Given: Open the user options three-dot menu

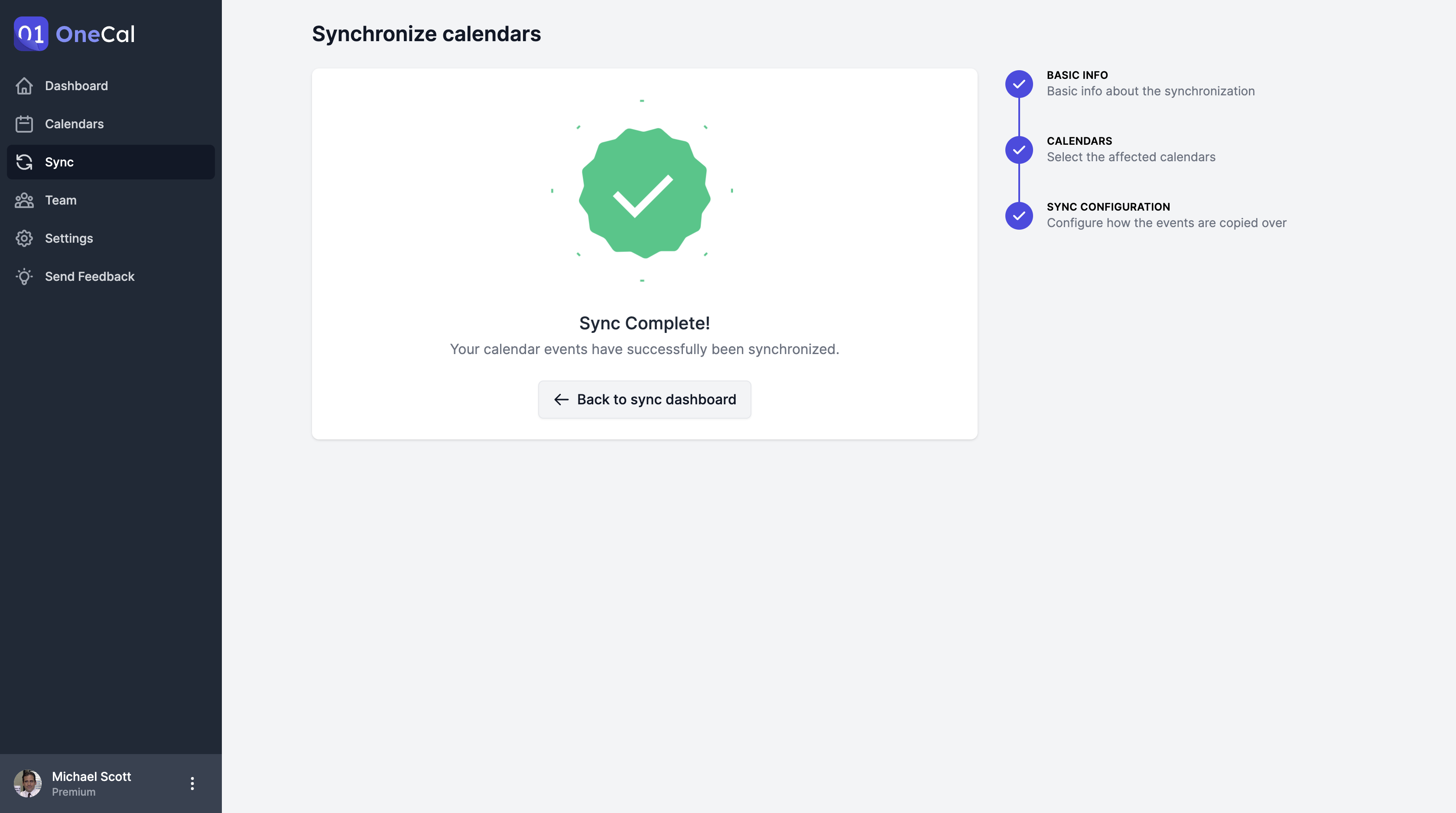Looking at the screenshot, I should click(x=192, y=783).
